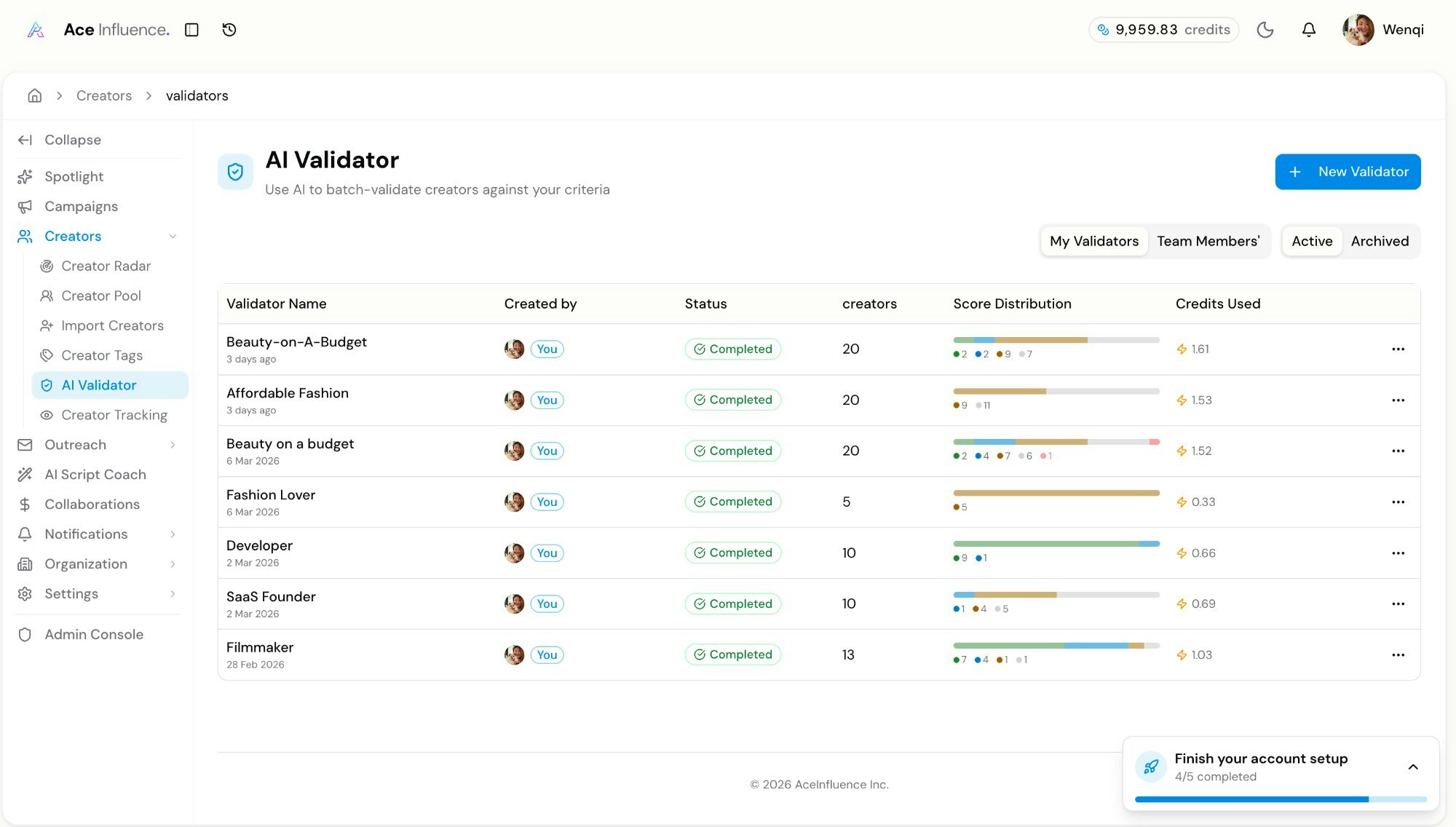Viewport: 1456px width, 827px height.
Task: Collapse the Creators sidebar section chevron
Action: pyautogui.click(x=173, y=237)
